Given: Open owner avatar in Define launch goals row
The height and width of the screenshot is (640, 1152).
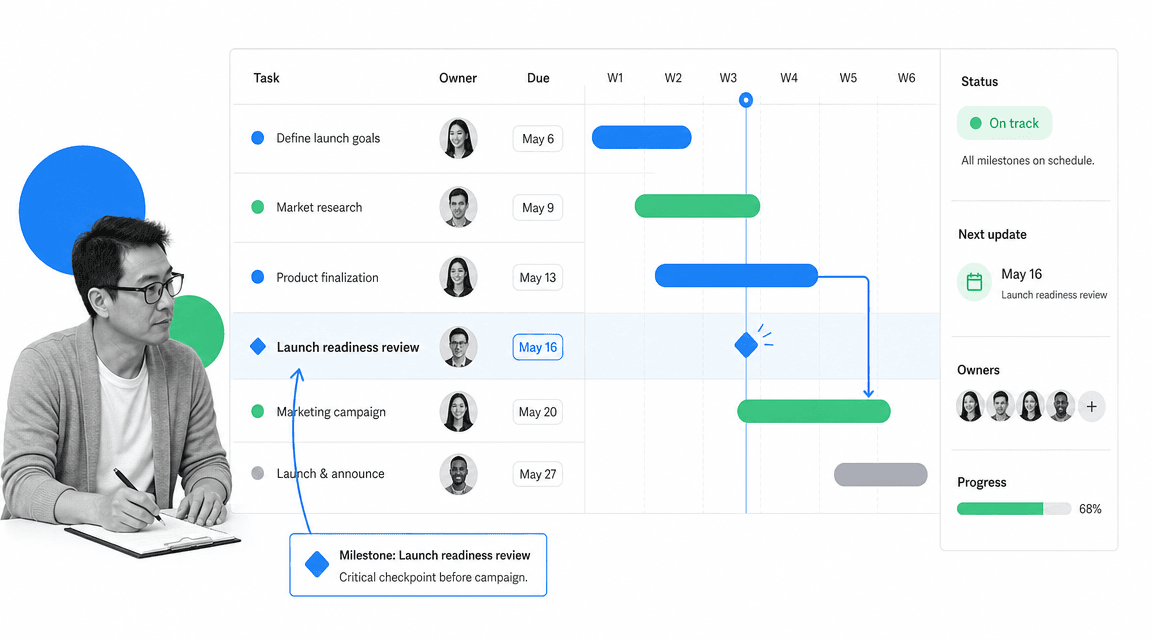Looking at the screenshot, I should click(458, 138).
